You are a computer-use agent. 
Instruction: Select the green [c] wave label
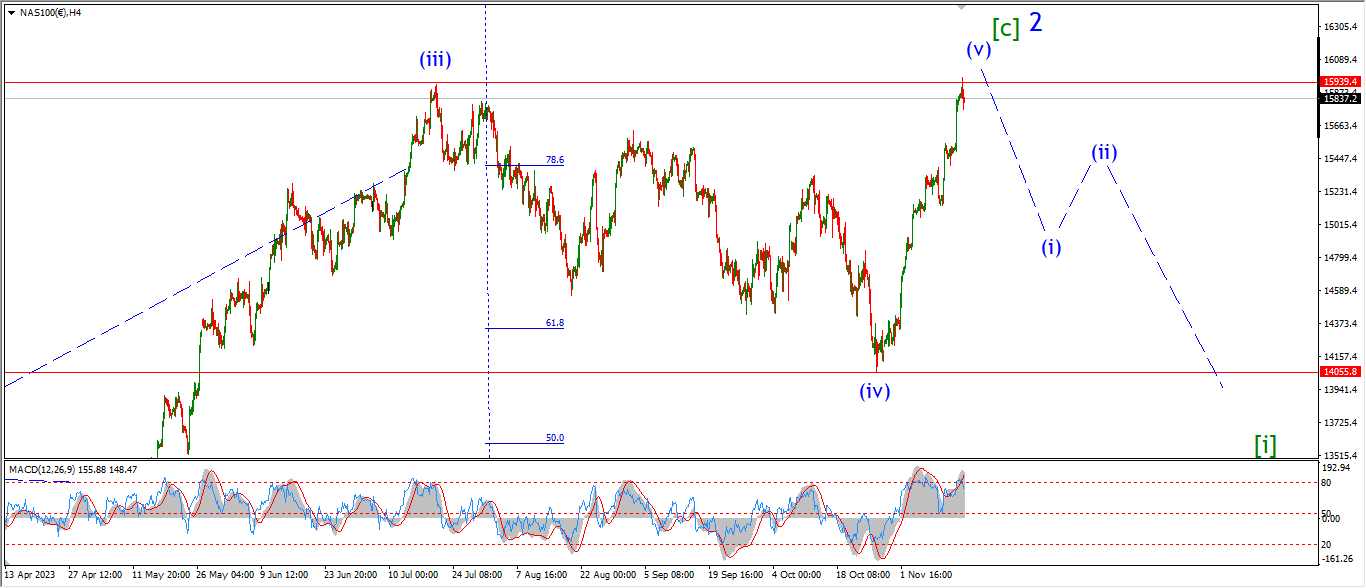click(1006, 28)
